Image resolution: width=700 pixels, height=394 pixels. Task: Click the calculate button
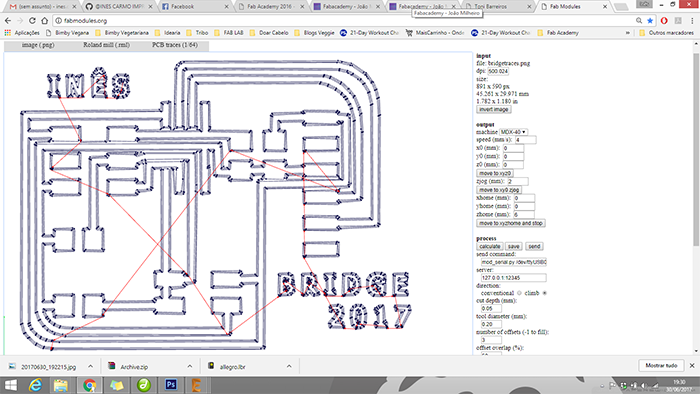(x=490, y=246)
